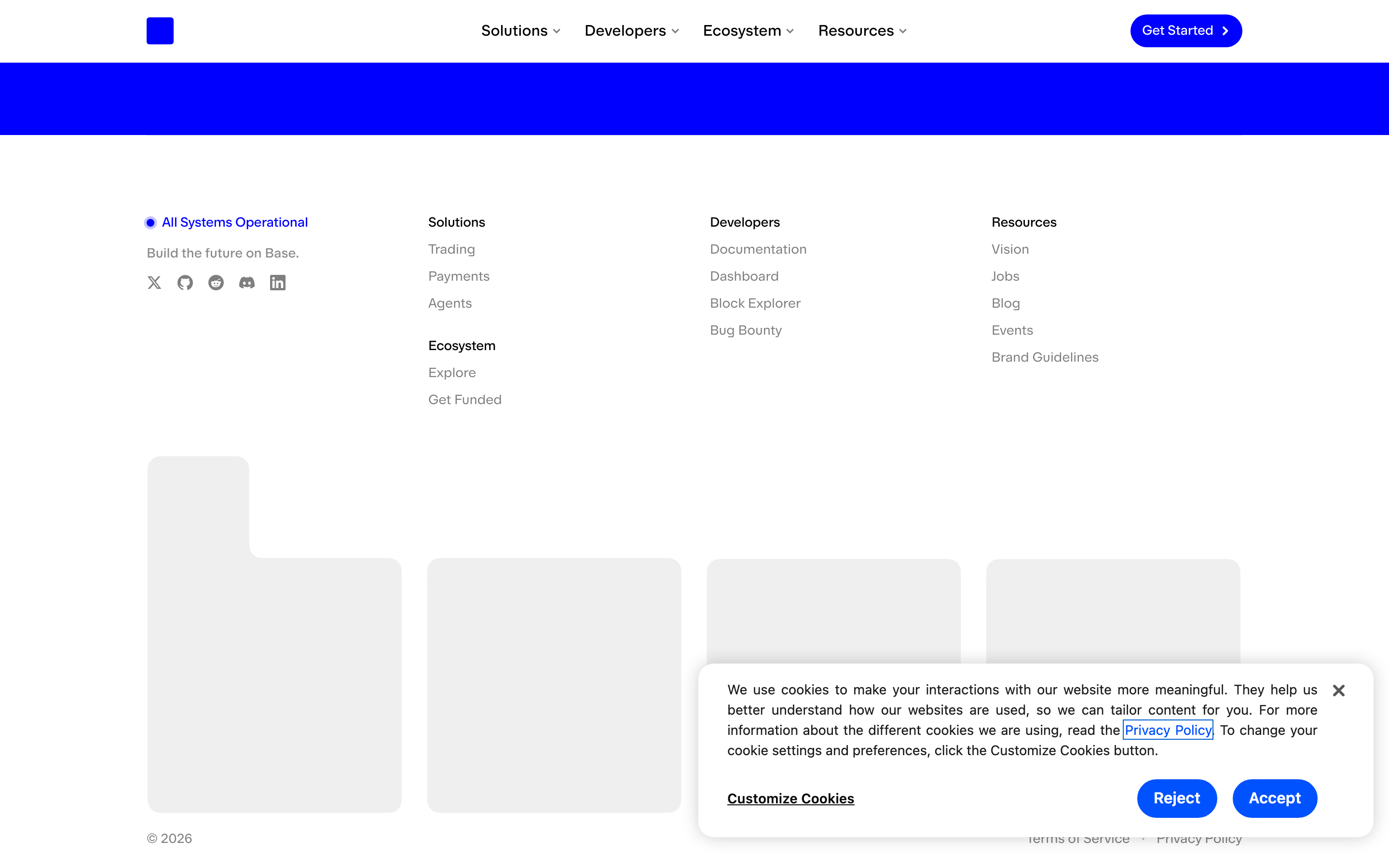Image resolution: width=1389 pixels, height=868 pixels.
Task: Open the Brand Guidelines footer link
Action: tap(1045, 357)
